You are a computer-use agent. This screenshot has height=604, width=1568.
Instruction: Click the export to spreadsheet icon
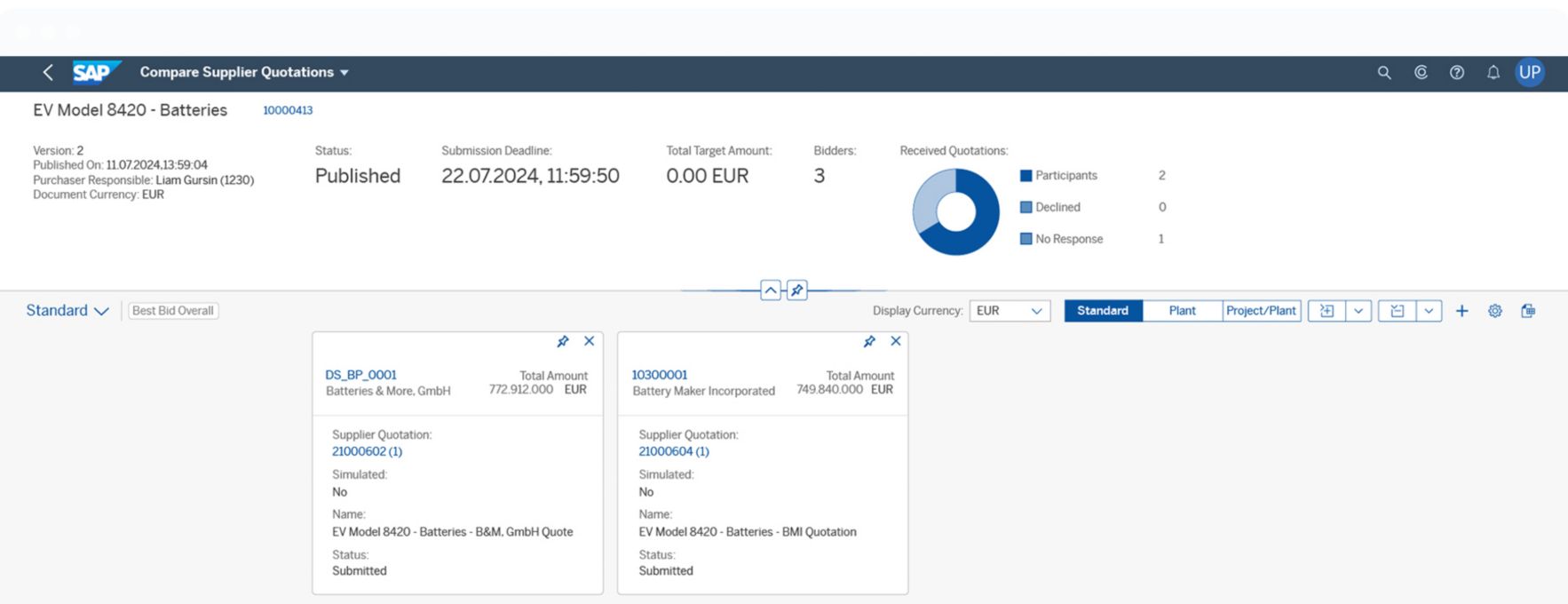1528,311
